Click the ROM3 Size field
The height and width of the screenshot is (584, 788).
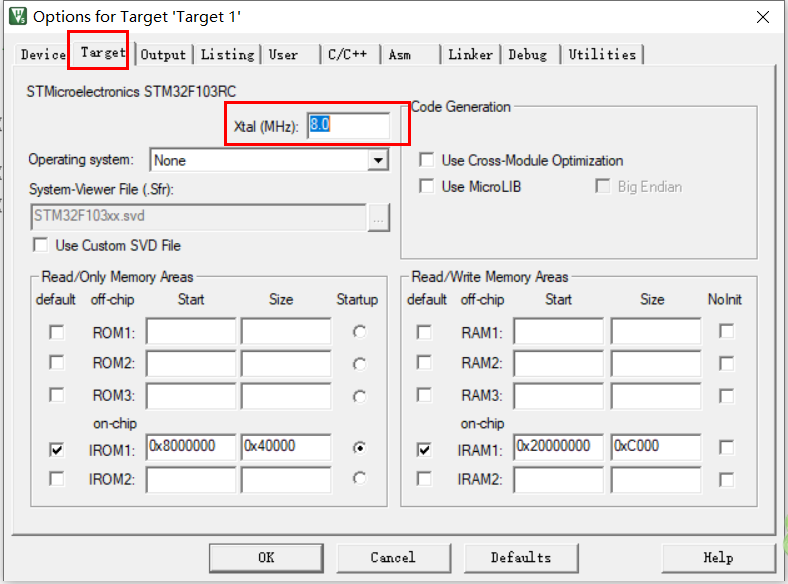(286, 396)
